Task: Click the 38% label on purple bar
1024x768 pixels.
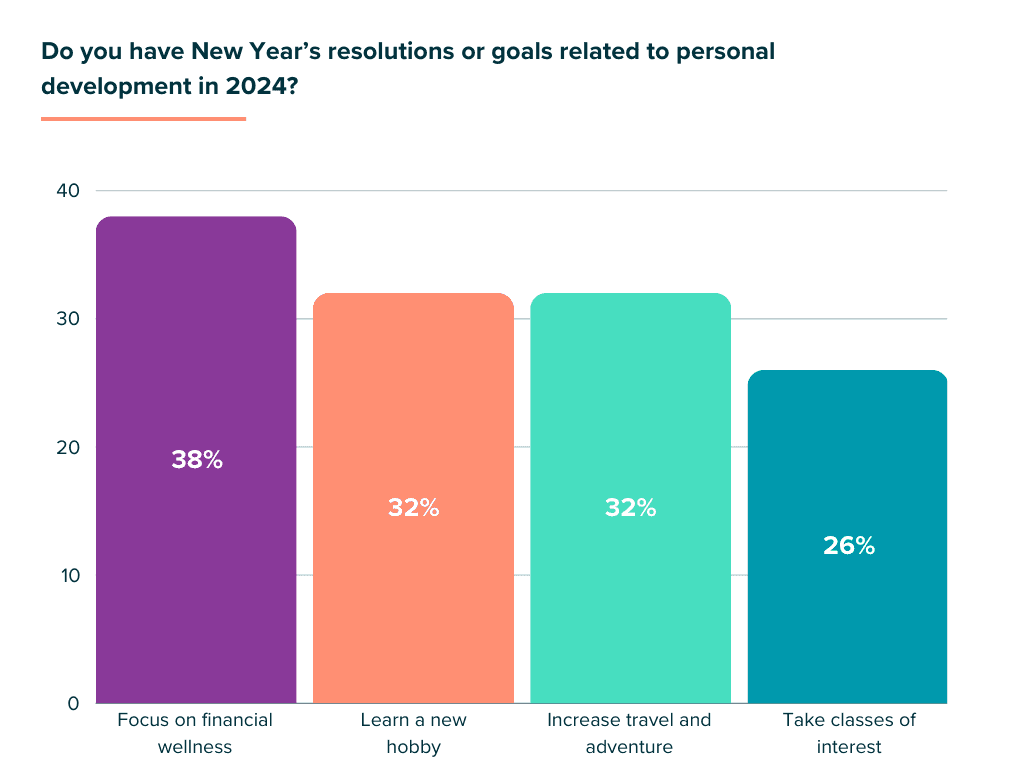Action: (x=196, y=461)
